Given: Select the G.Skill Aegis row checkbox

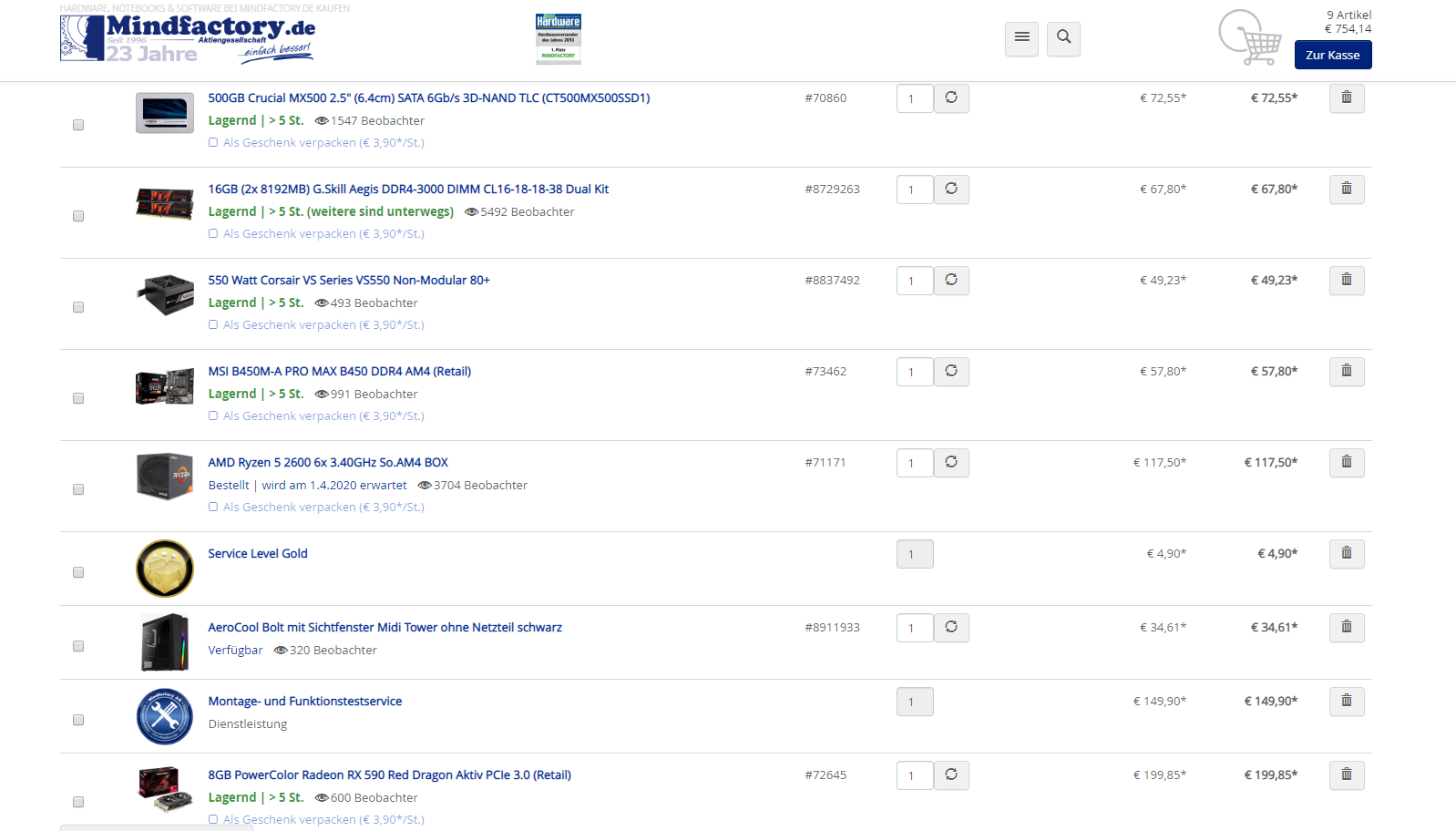Looking at the screenshot, I should tap(78, 216).
